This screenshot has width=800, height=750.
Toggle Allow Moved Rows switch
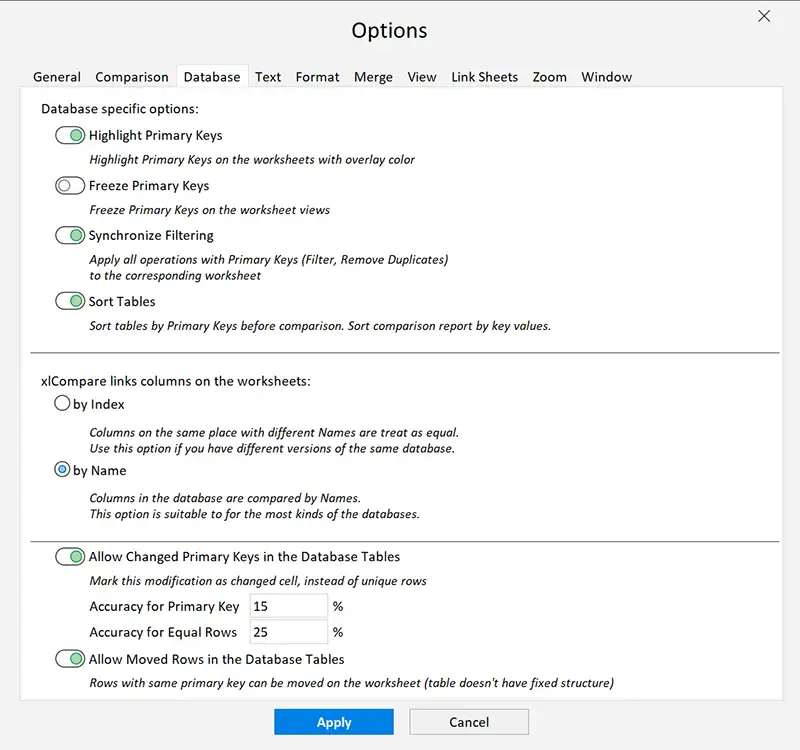[x=70, y=659]
